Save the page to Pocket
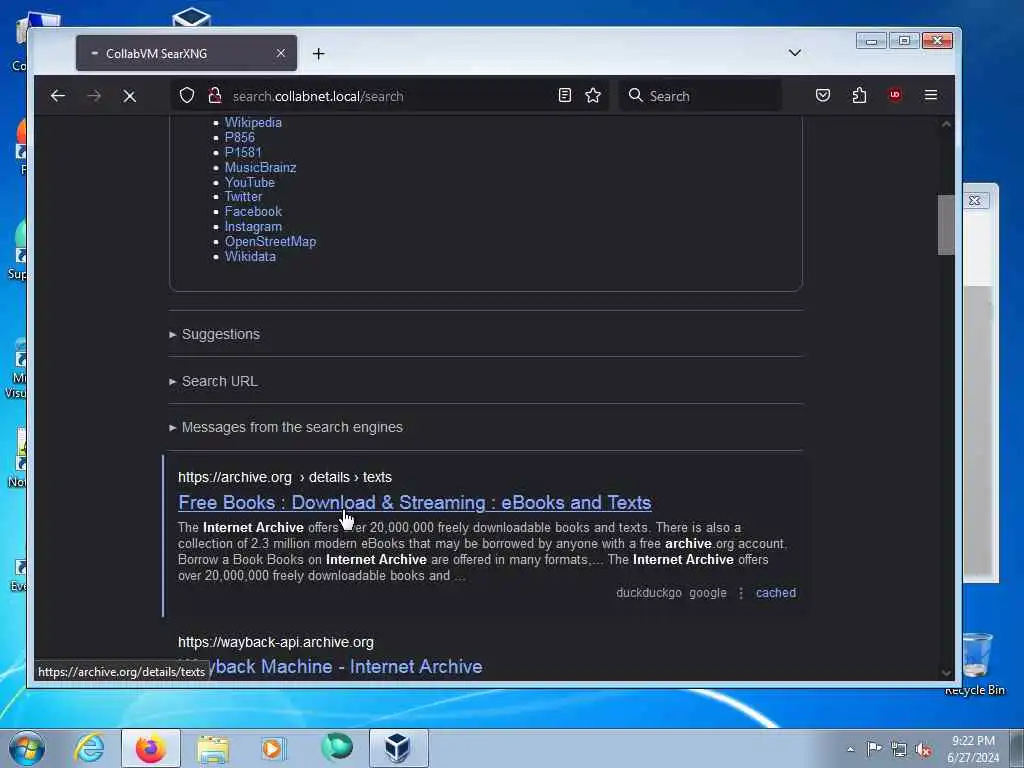Screen dimensions: 1024x768 823,96
